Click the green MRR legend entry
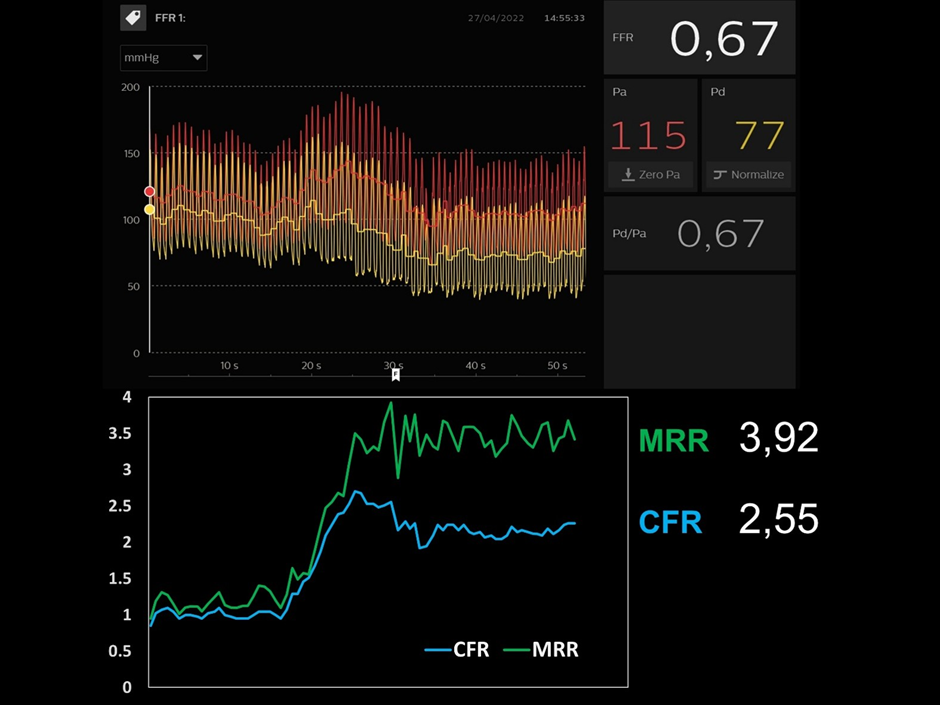Image resolution: width=940 pixels, height=705 pixels. click(541, 649)
